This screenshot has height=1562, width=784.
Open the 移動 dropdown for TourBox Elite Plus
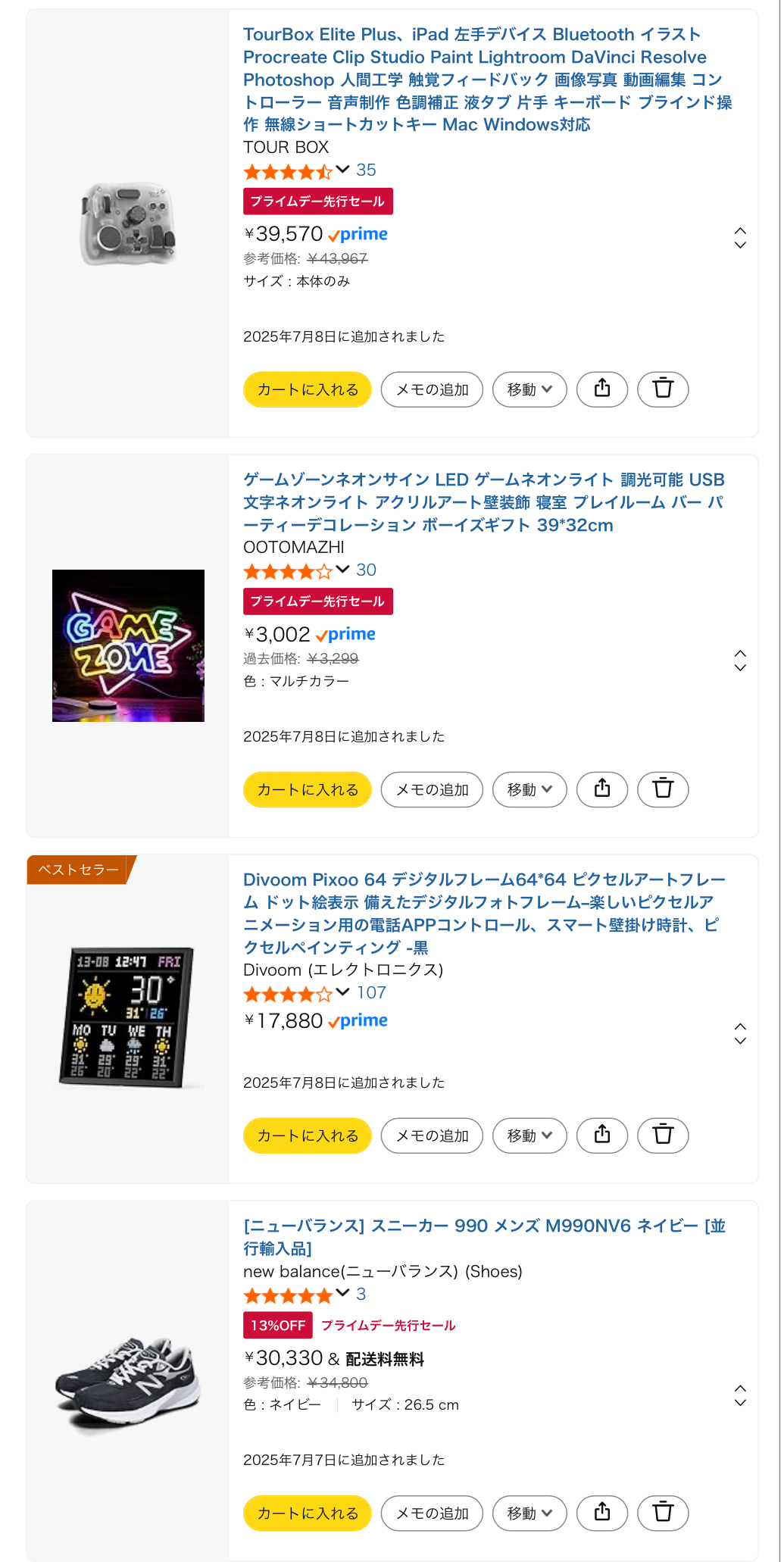click(x=529, y=389)
